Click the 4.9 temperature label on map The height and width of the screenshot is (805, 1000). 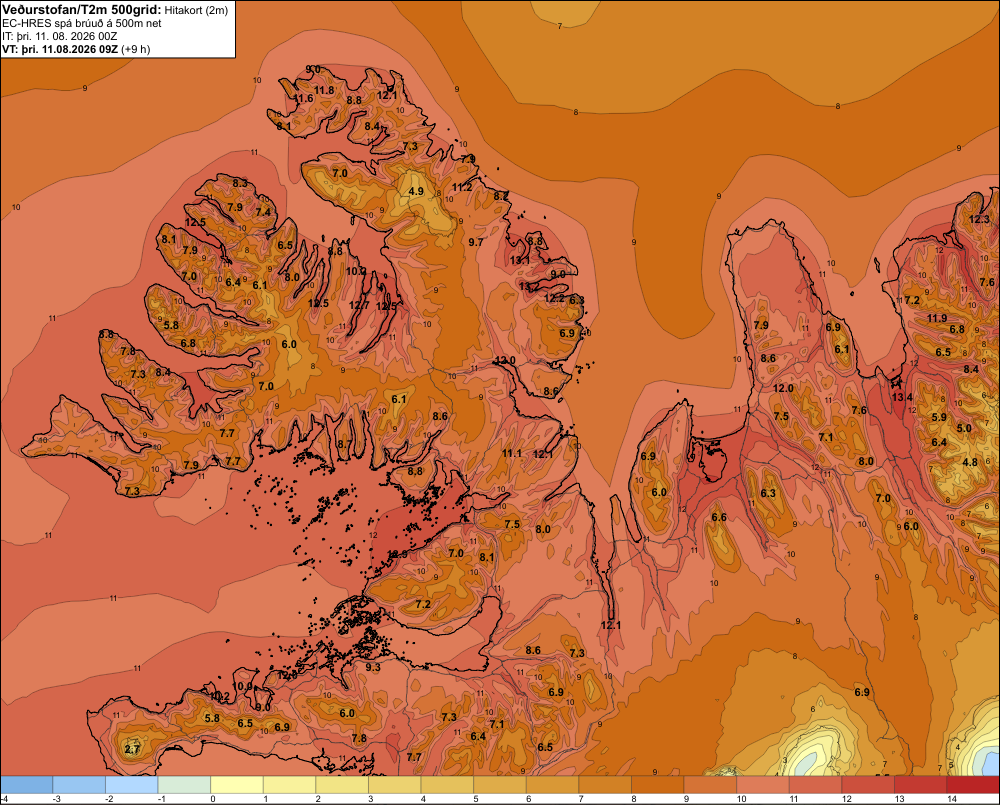coord(416,191)
